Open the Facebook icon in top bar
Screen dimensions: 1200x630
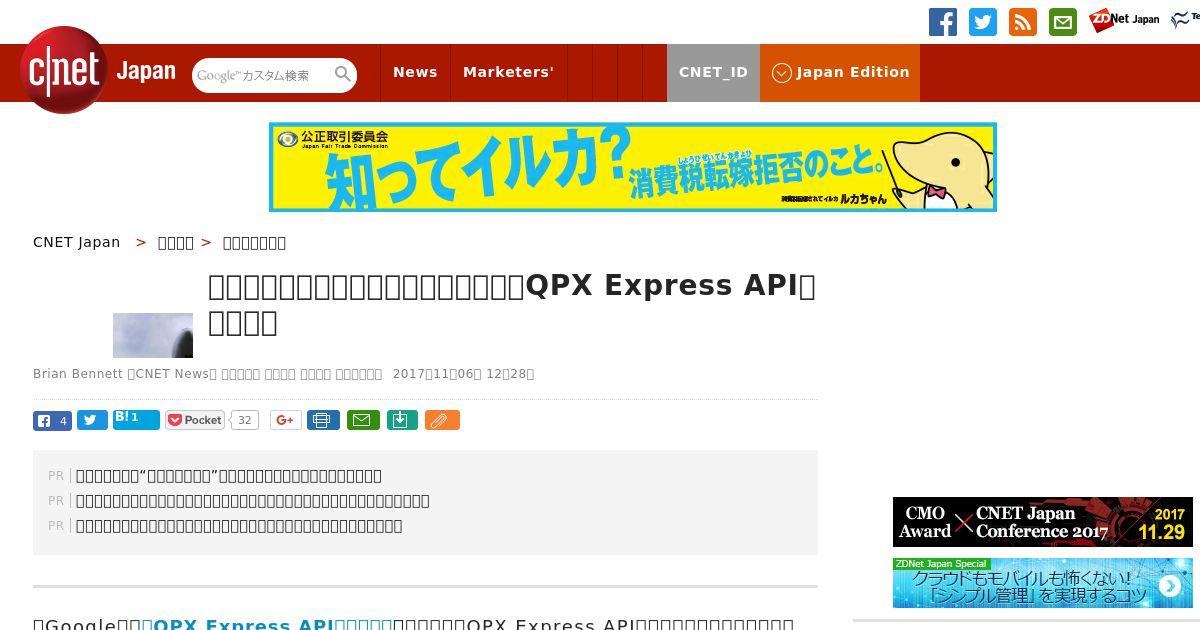(x=943, y=22)
